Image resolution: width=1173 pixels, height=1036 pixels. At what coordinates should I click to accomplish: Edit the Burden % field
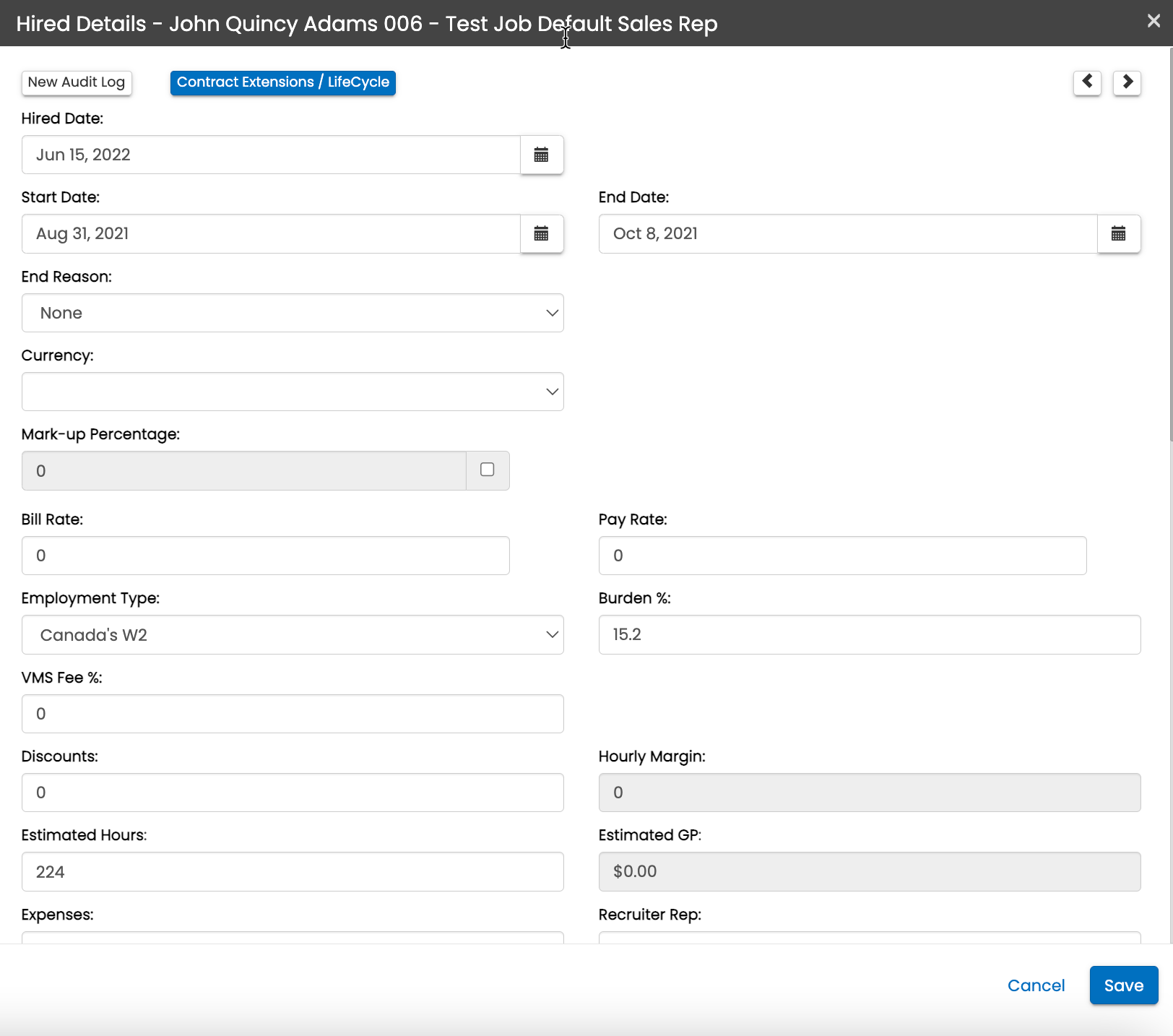point(870,634)
